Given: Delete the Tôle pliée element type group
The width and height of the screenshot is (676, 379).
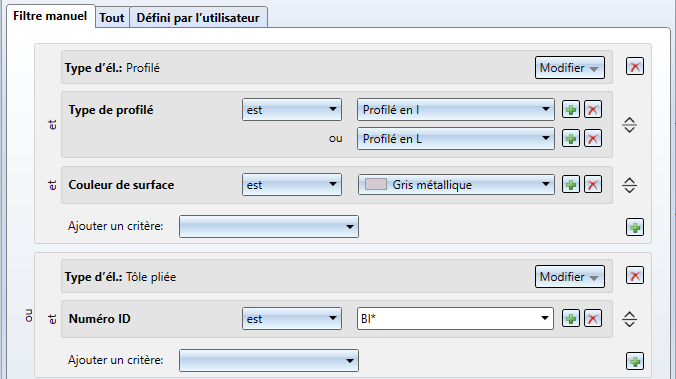Looking at the screenshot, I should (635, 276).
